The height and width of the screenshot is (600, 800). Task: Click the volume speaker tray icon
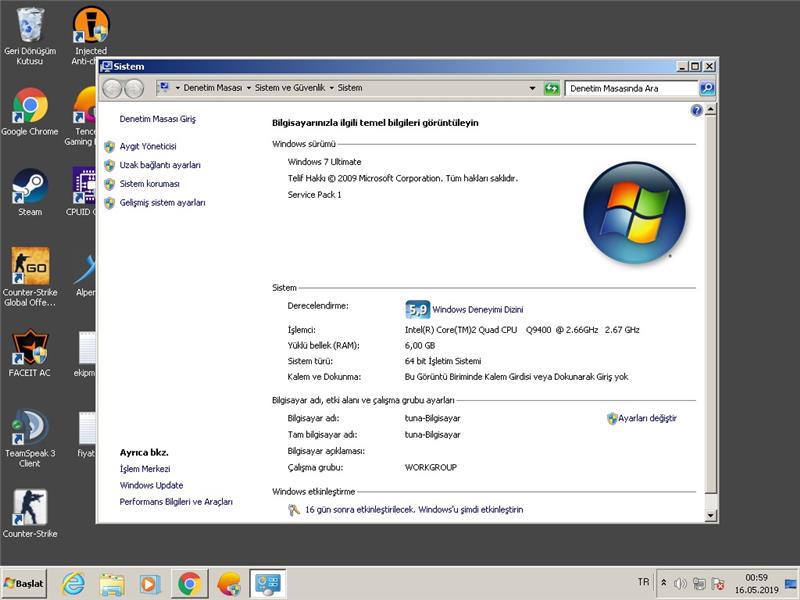680,583
